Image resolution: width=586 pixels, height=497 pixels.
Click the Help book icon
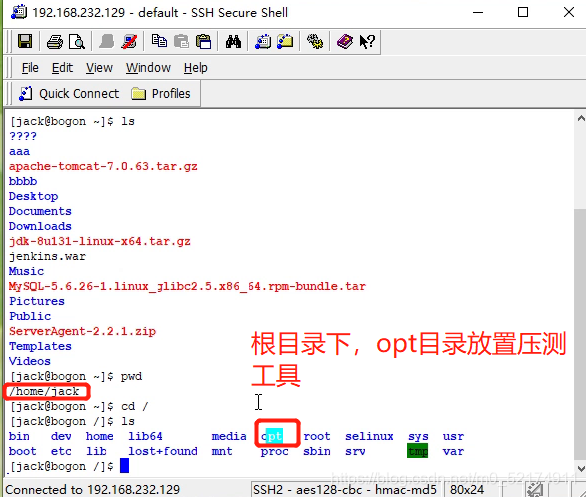click(x=345, y=41)
